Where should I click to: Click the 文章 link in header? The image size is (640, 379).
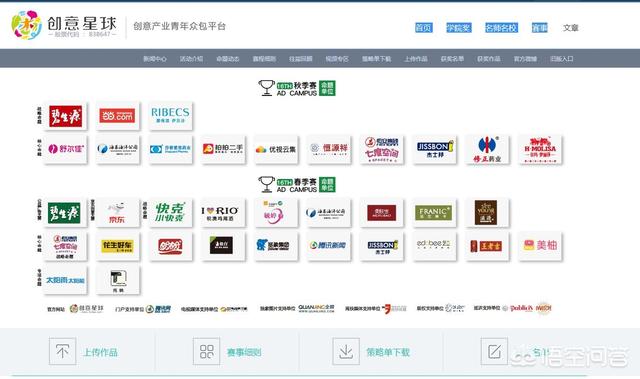pyautogui.click(x=571, y=28)
